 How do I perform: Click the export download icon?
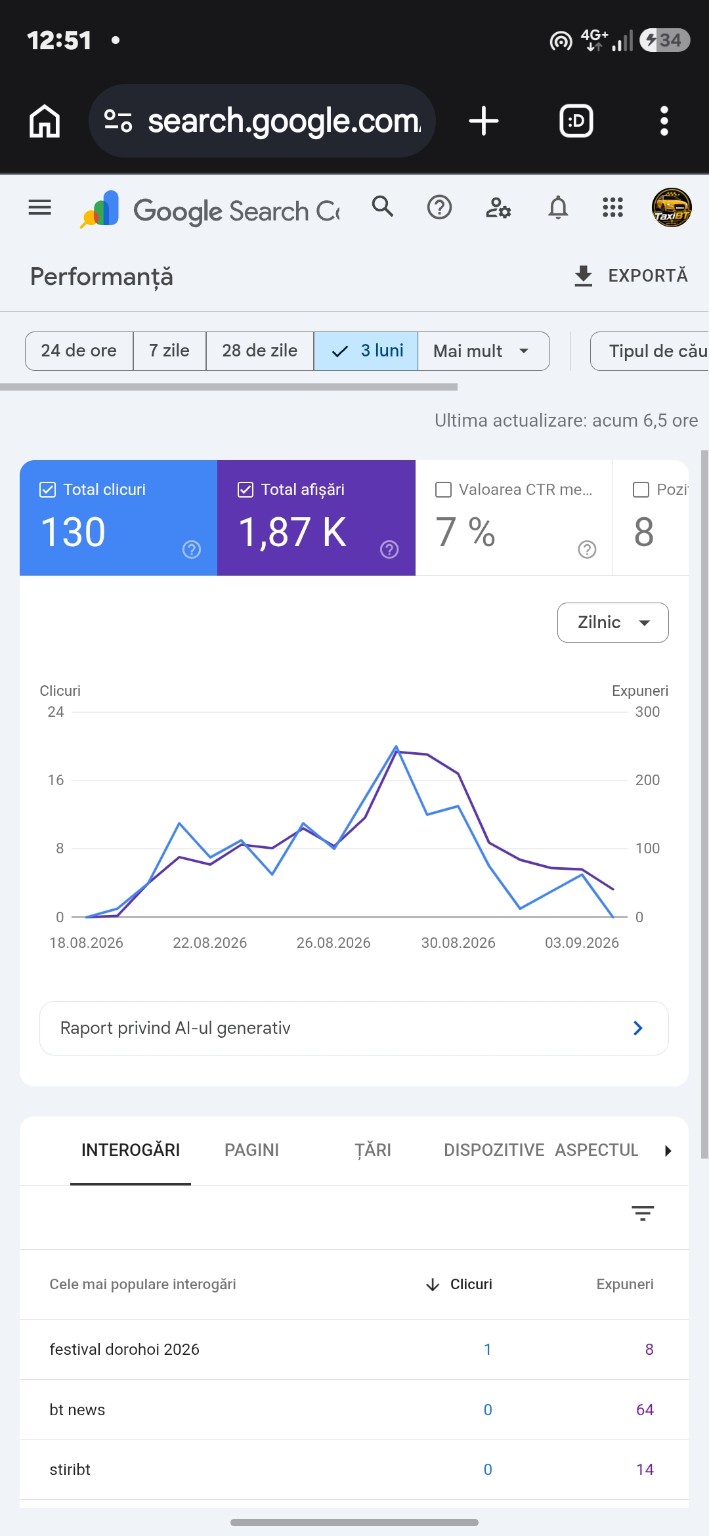[584, 277]
